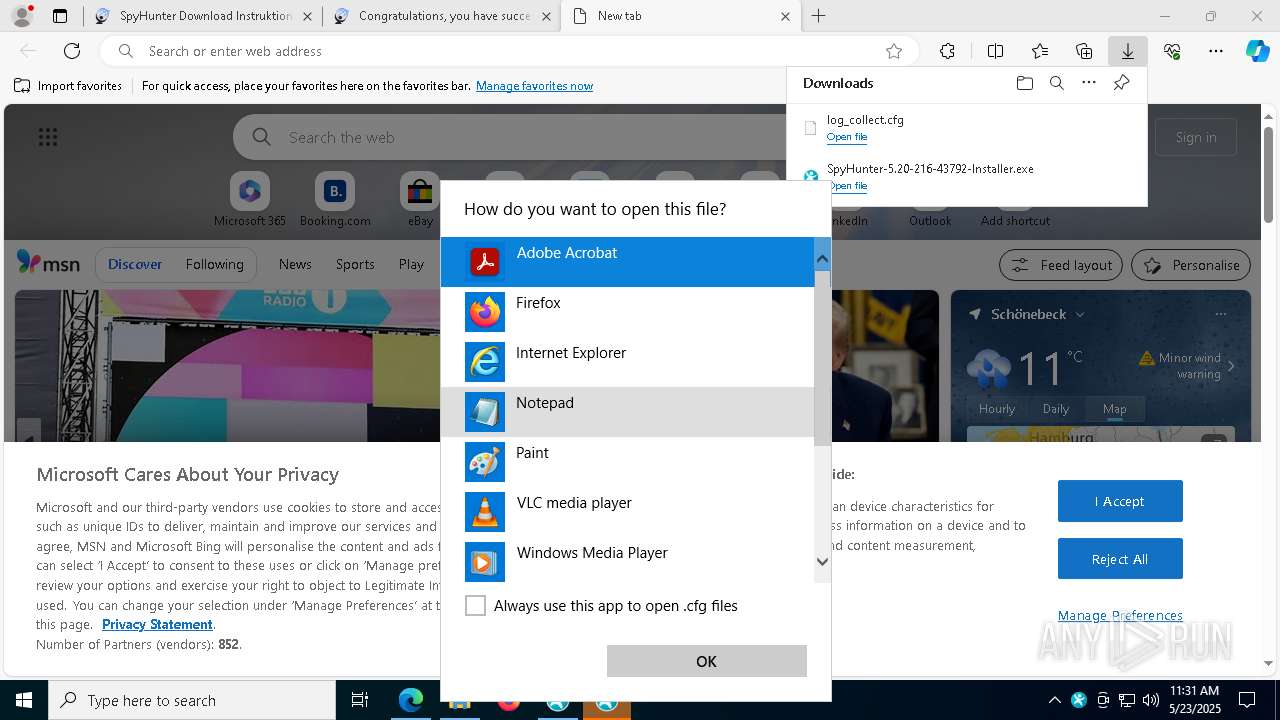The height and width of the screenshot is (720, 1280).
Task: Add page to favorites star in address bar
Action: coord(894,51)
